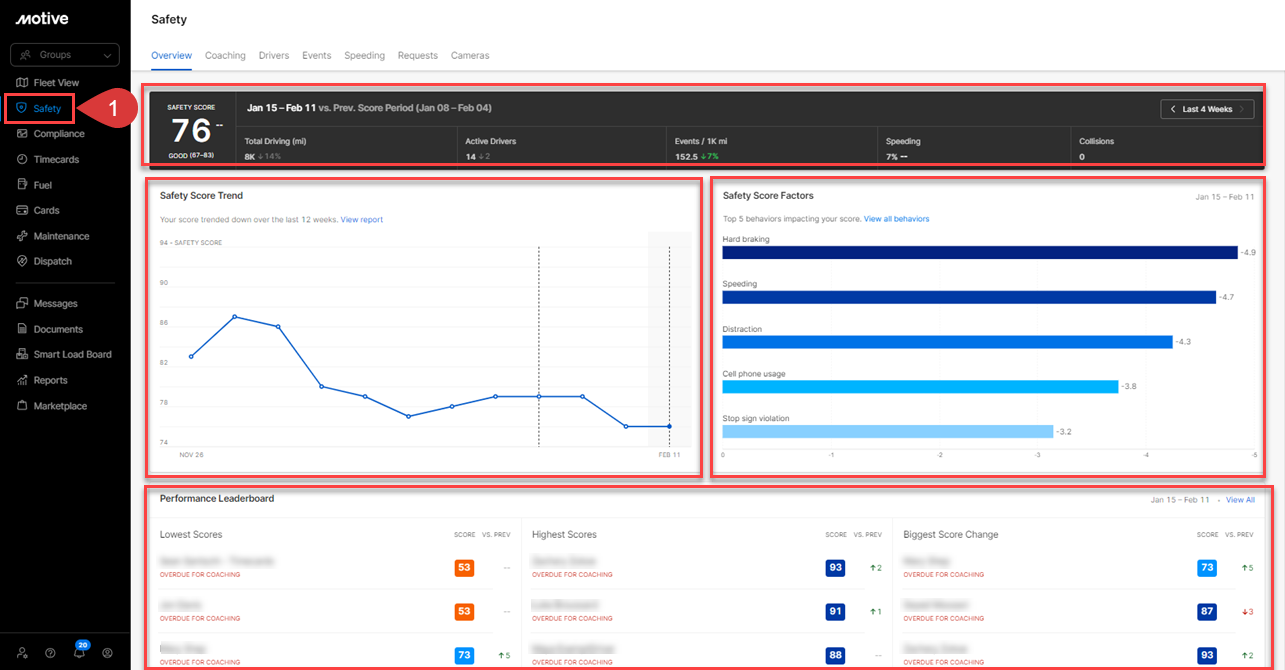Expand the Groups dropdown
This screenshot has width=1285, height=670.
coord(65,55)
